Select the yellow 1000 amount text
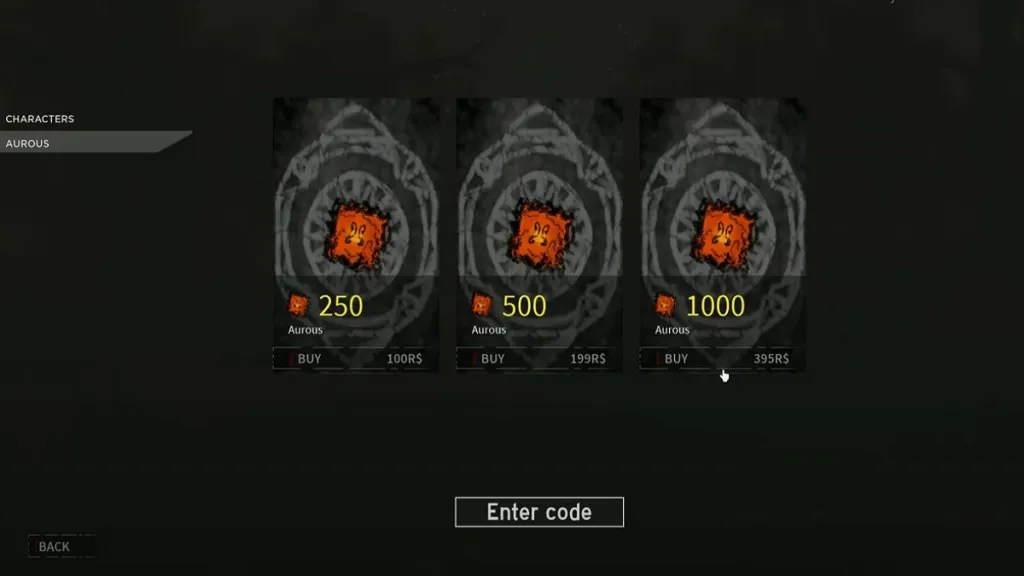1024x576 pixels. tap(715, 306)
